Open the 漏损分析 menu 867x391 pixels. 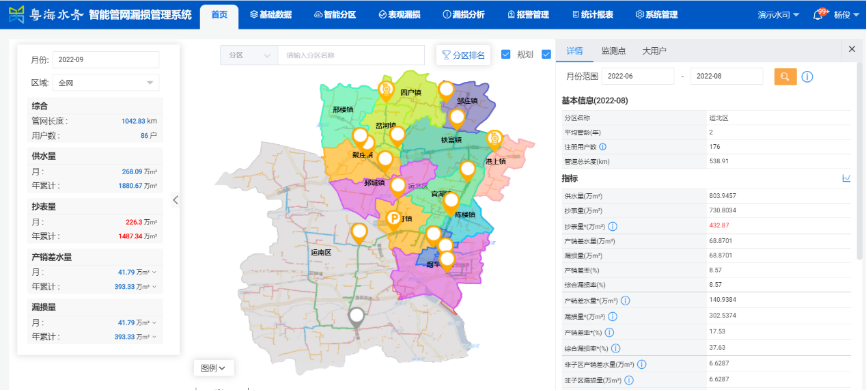click(x=464, y=15)
